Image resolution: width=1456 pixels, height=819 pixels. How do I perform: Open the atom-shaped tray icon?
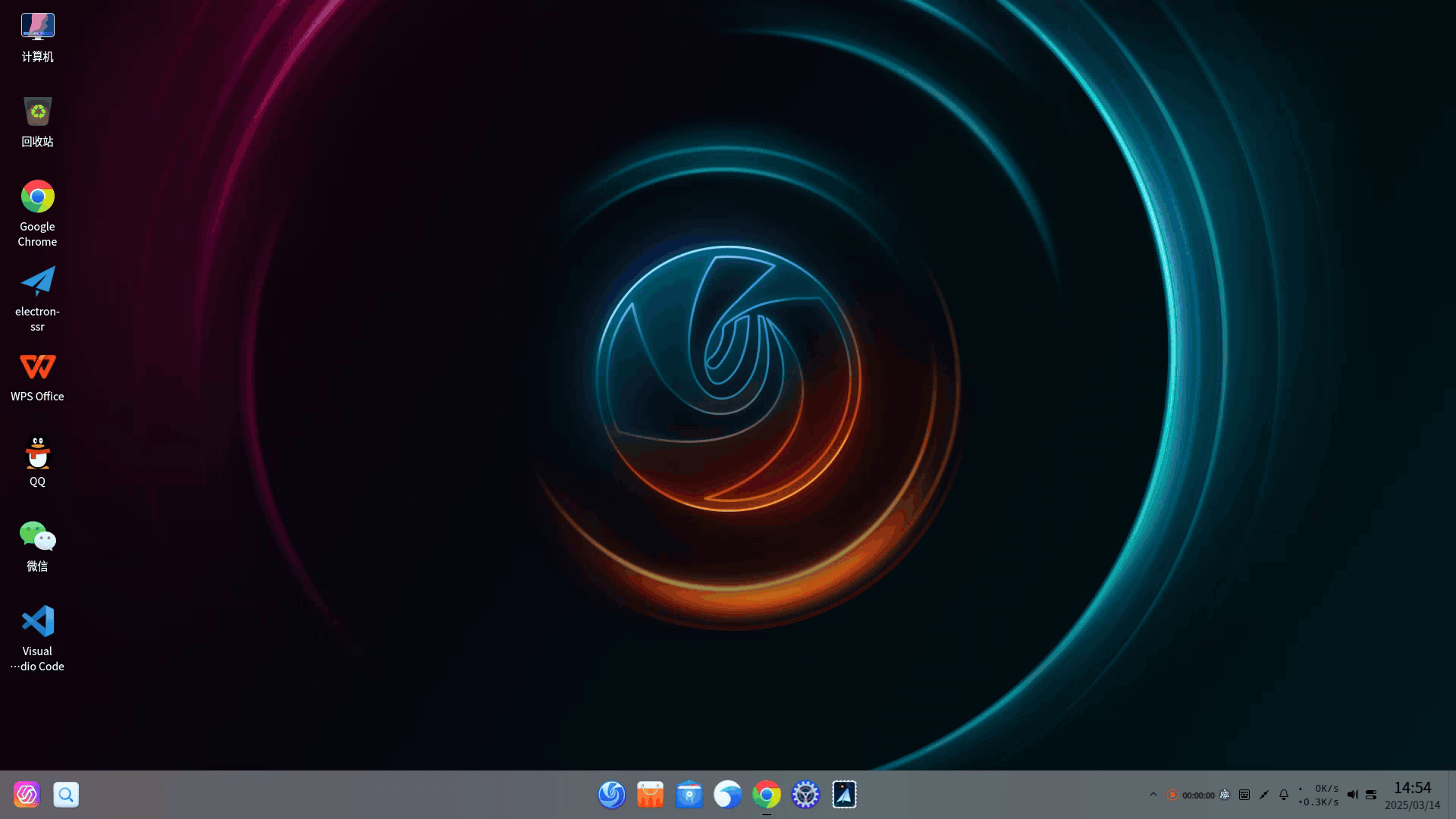click(1225, 795)
